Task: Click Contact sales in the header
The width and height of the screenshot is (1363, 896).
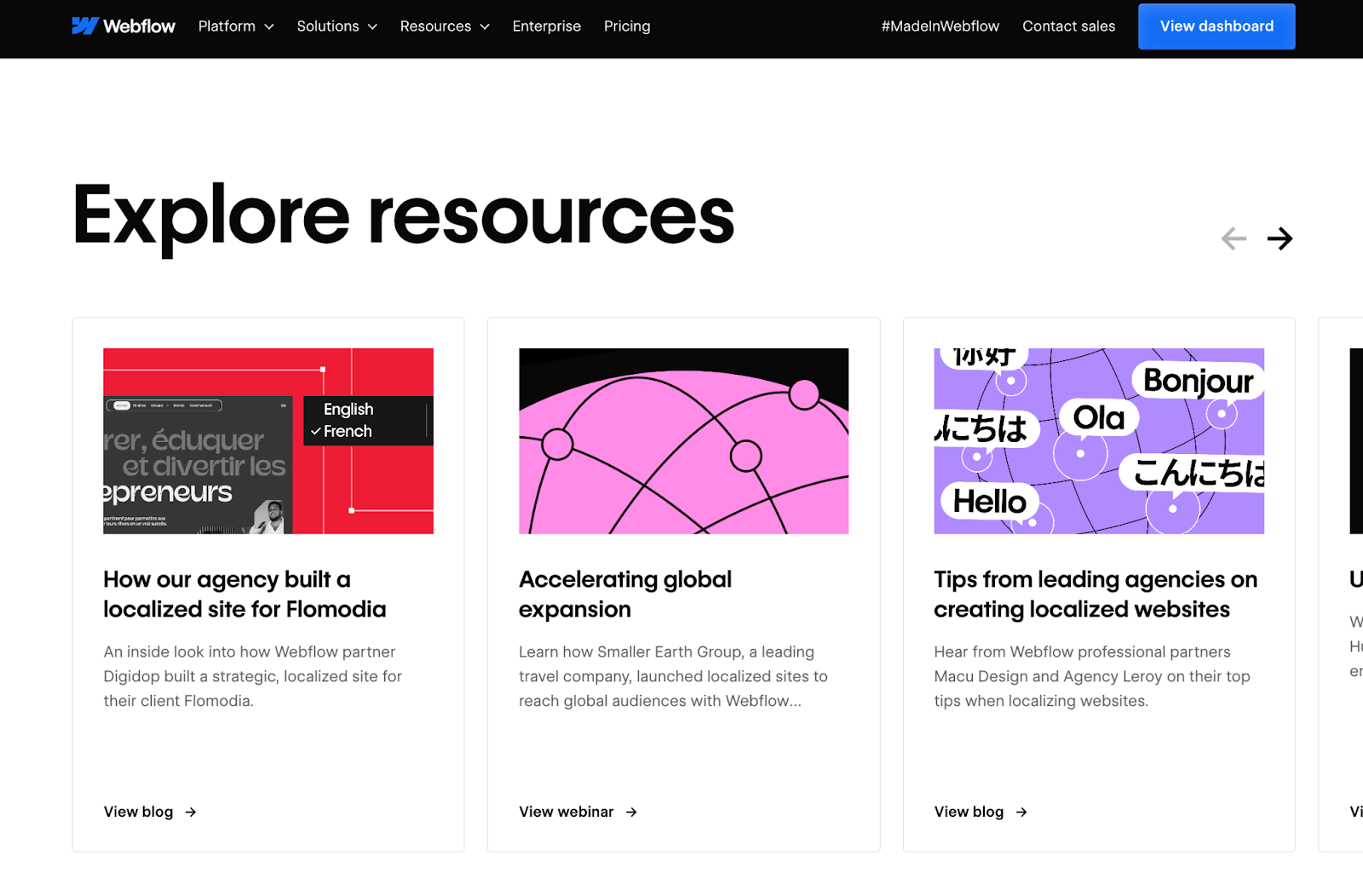Action: tap(1068, 26)
